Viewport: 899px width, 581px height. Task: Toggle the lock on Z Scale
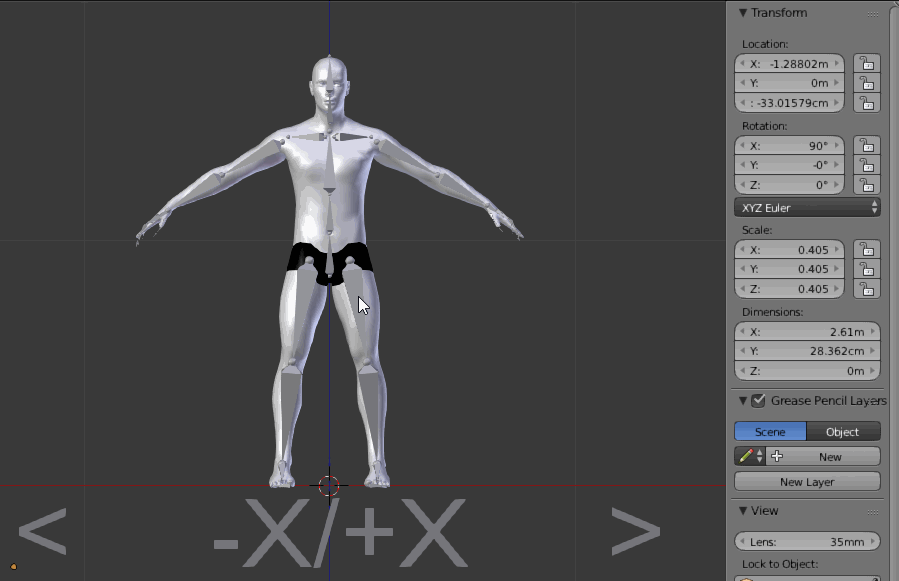[x=866, y=289]
